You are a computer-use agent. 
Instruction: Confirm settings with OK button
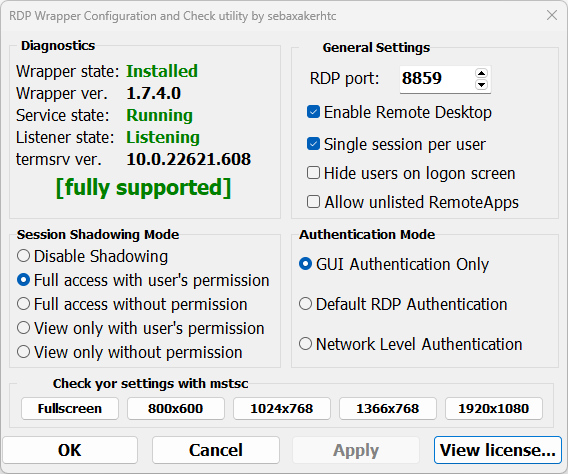click(70, 450)
